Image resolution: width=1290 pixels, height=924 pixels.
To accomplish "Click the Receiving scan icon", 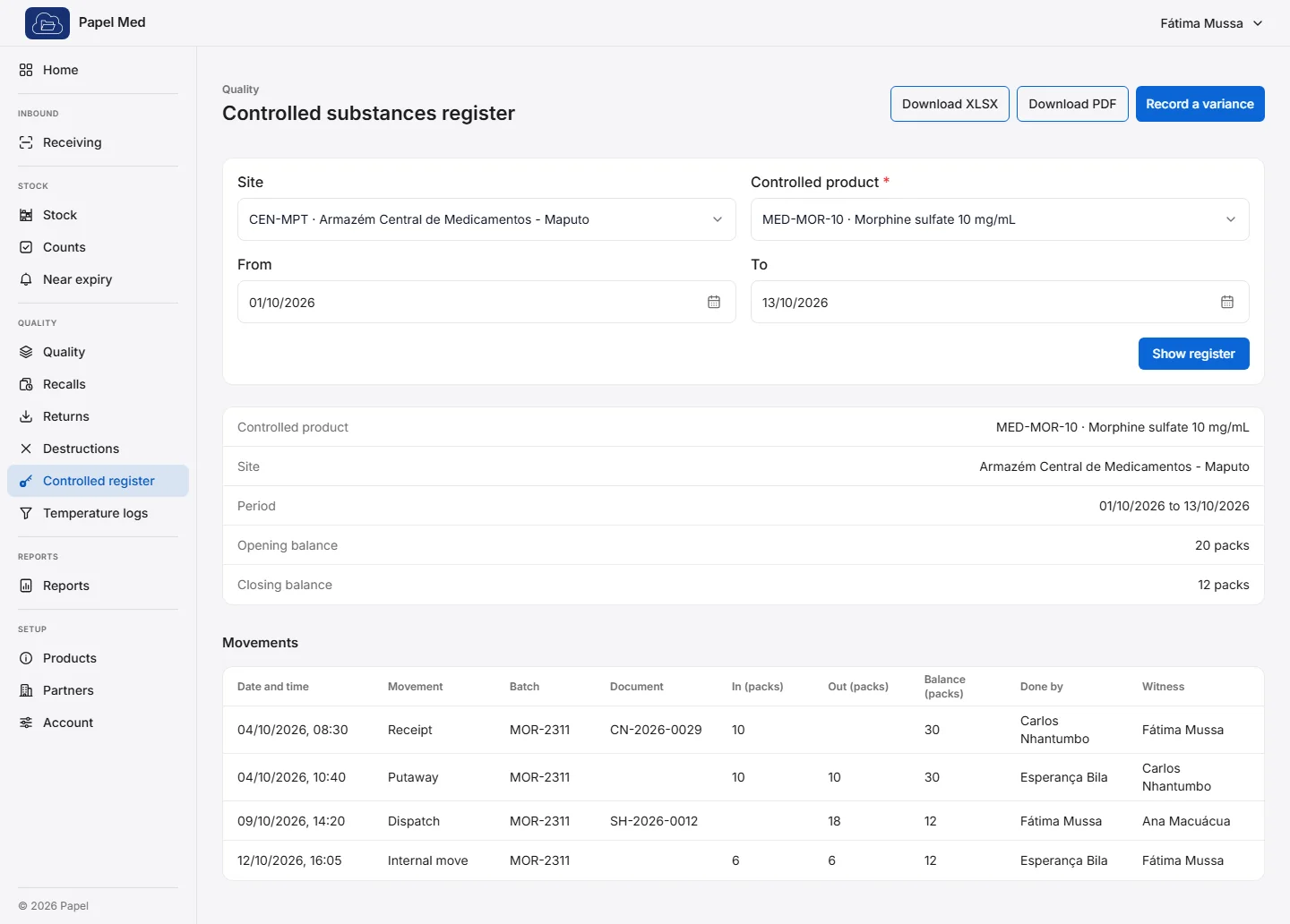I will click(x=26, y=142).
